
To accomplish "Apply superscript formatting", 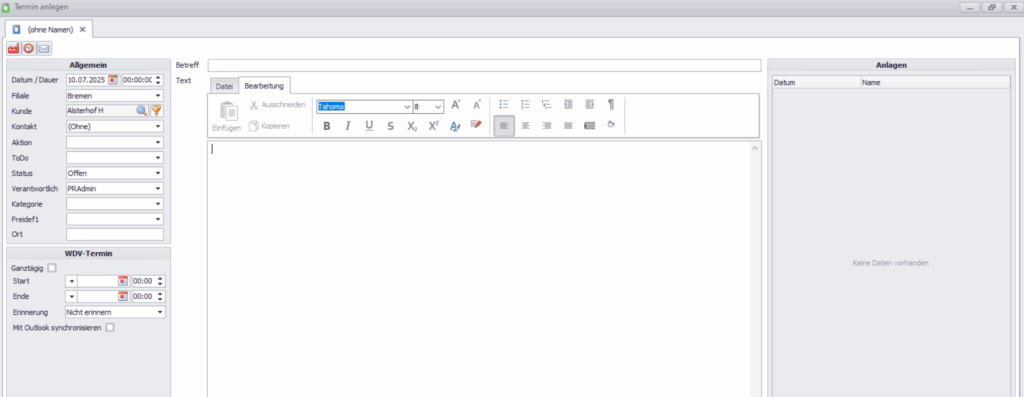I will [433, 126].
